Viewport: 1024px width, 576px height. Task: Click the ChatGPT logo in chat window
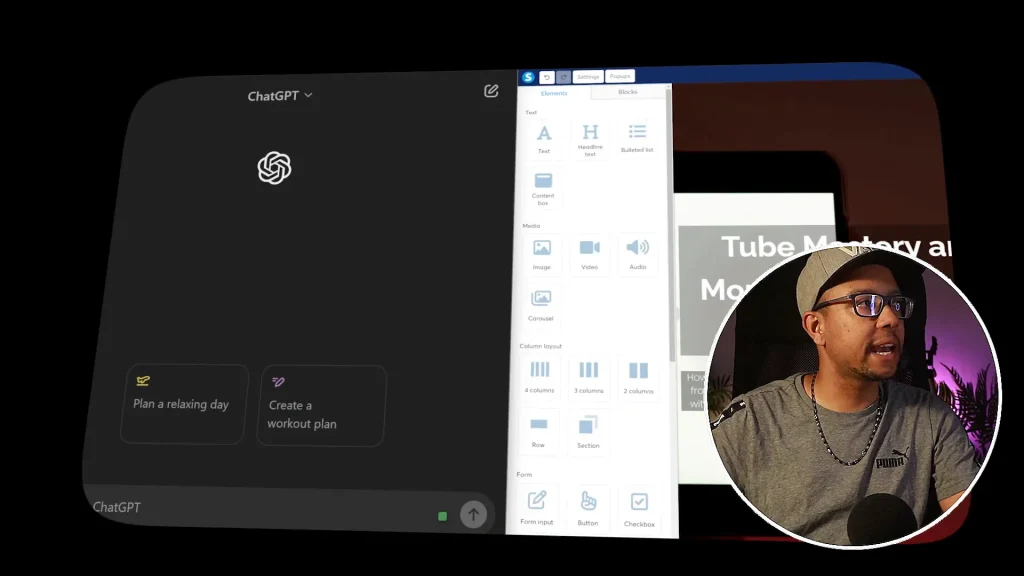[274, 168]
